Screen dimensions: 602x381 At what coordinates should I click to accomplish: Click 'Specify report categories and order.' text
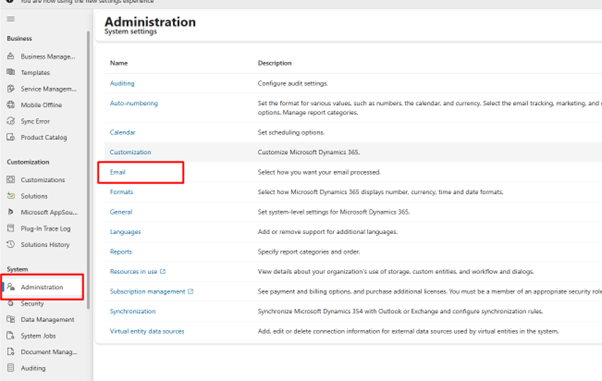pyautogui.click(x=309, y=252)
